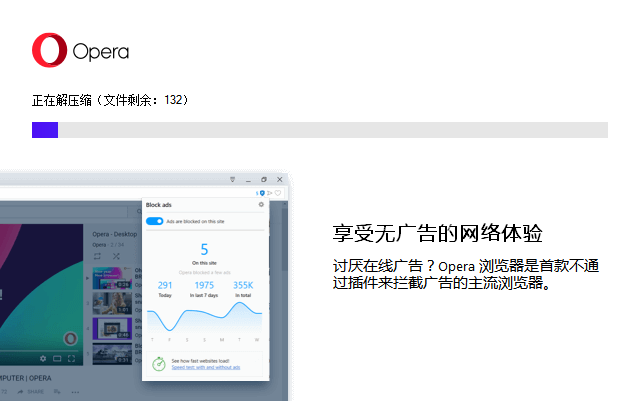Click the Easy Setup menu icon
This screenshot has height=401, width=640.
pos(232,180)
